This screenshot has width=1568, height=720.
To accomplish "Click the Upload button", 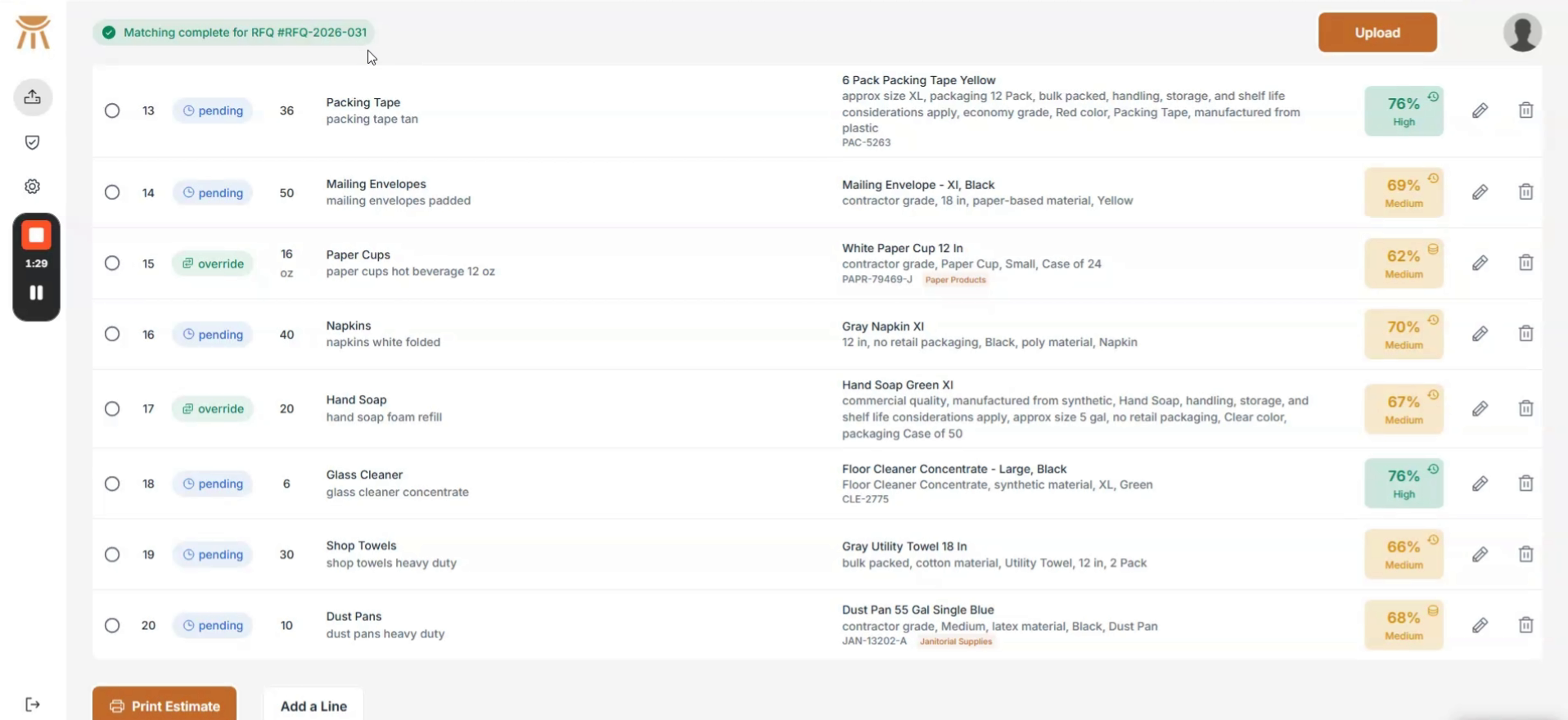I will point(1377,33).
